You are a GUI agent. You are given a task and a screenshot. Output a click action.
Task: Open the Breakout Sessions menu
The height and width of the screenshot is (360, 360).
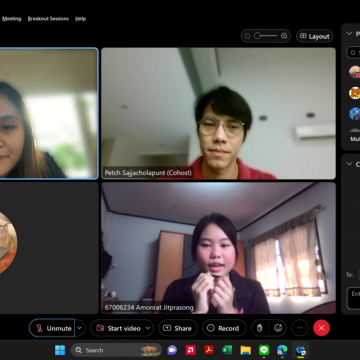(48, 19)
